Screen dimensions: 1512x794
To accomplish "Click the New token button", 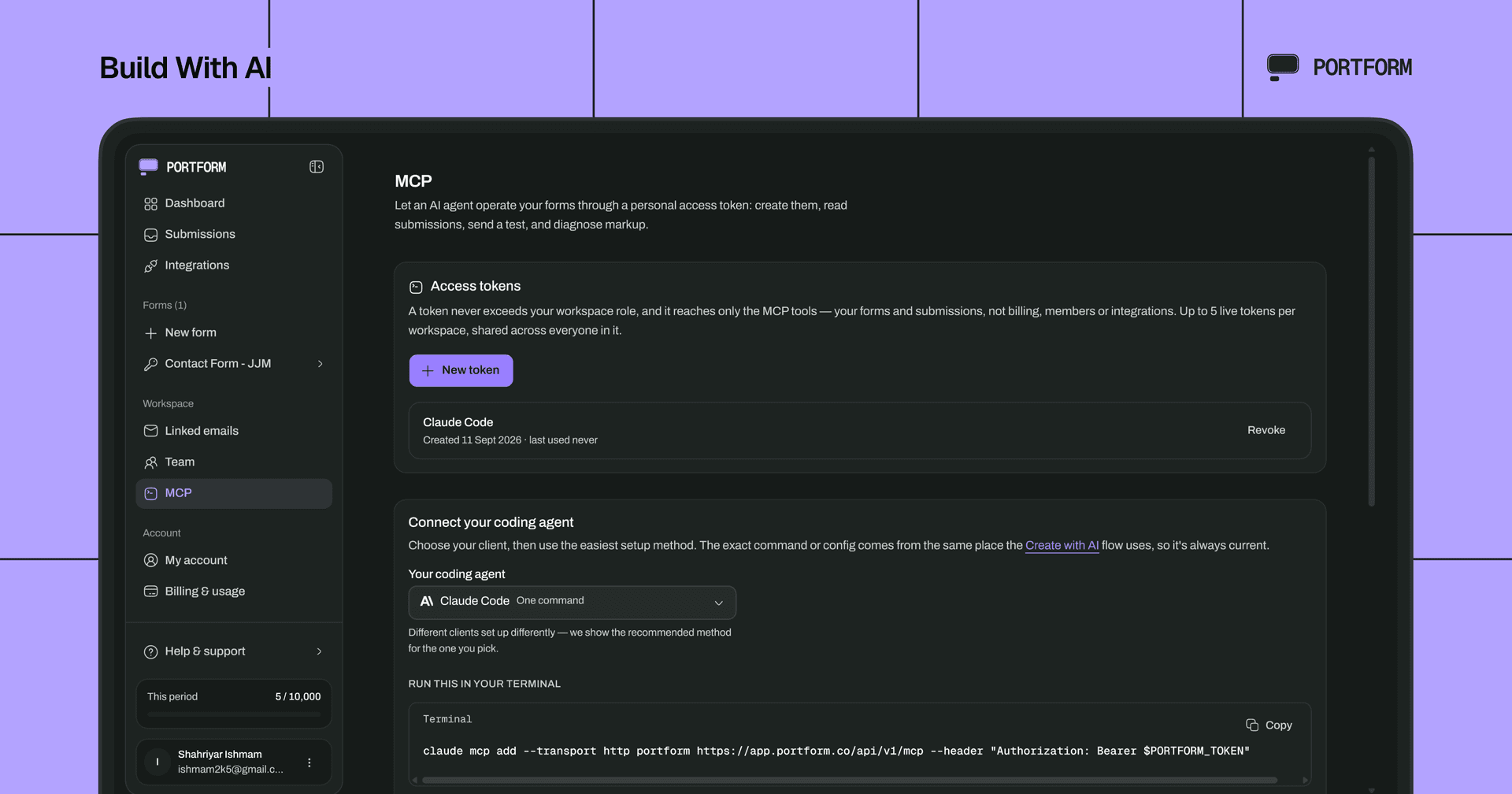I will pyautogui.click(x=461, y=370).
